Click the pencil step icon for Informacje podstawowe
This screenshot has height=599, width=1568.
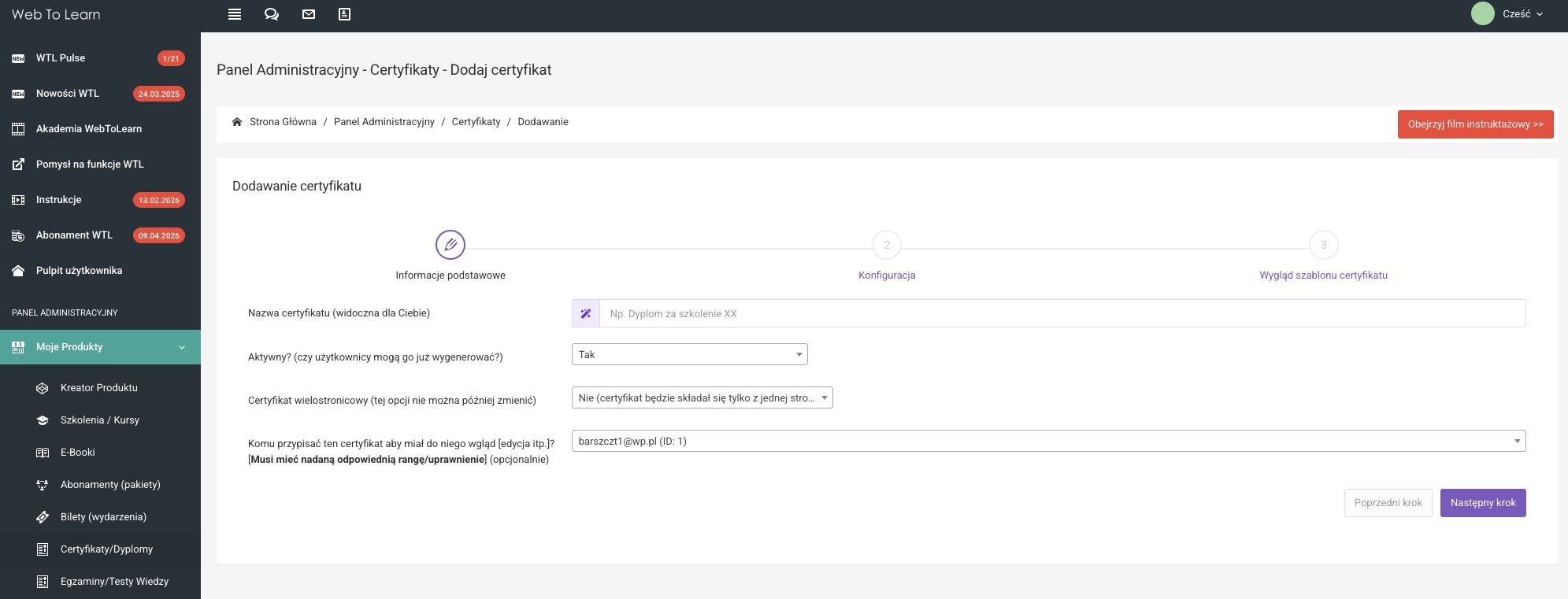click(x=450, y=245)
